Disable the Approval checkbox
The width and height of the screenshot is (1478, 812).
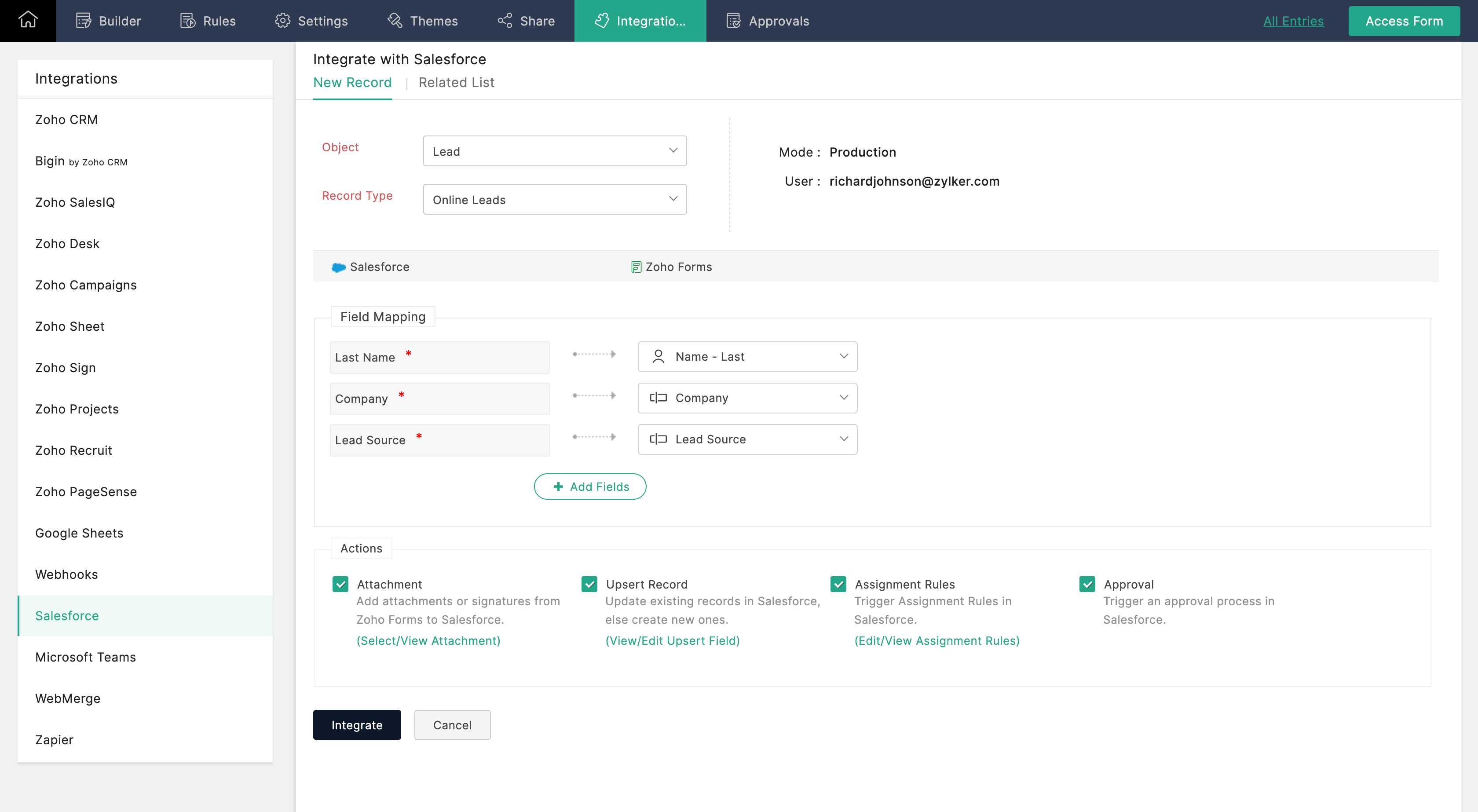(1087, 584)
